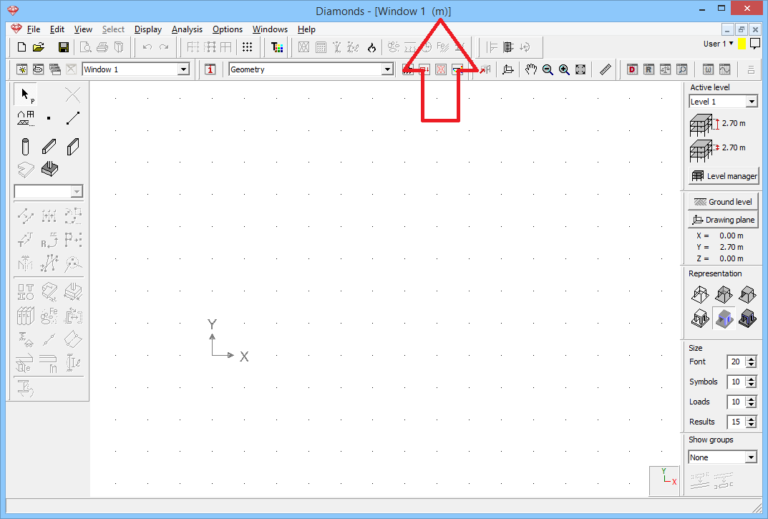768x519 pixels.
Task: Click the drawing plane toolbar icon
Action: pyautogui.click(x=508, y=70)
